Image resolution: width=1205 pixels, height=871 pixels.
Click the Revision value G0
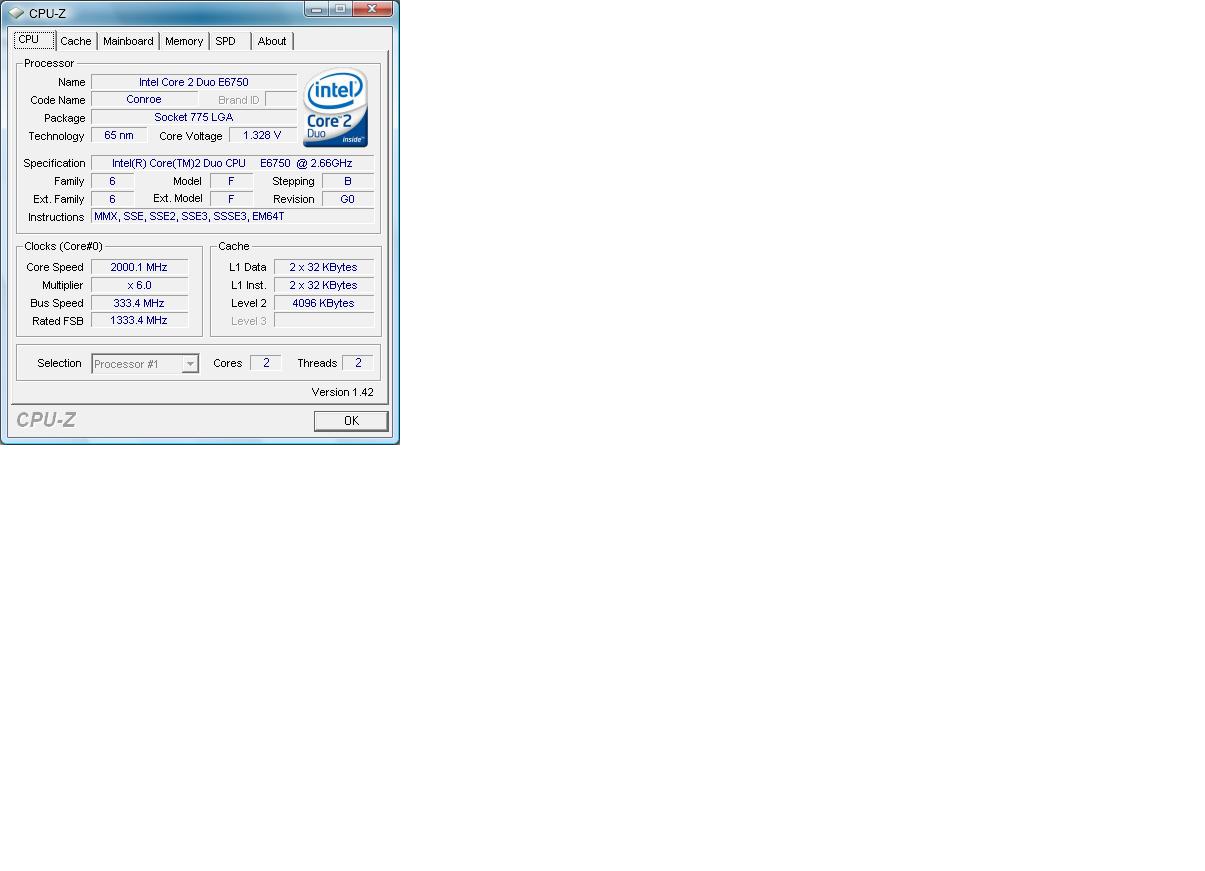(x=348, y=199)
